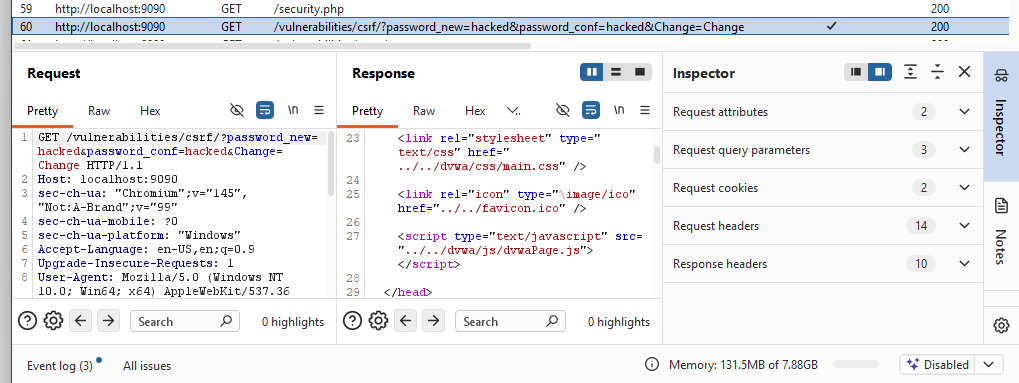
Task: Go to previous search match in Request
Action: pyautogui.click(x=81, y=321)
